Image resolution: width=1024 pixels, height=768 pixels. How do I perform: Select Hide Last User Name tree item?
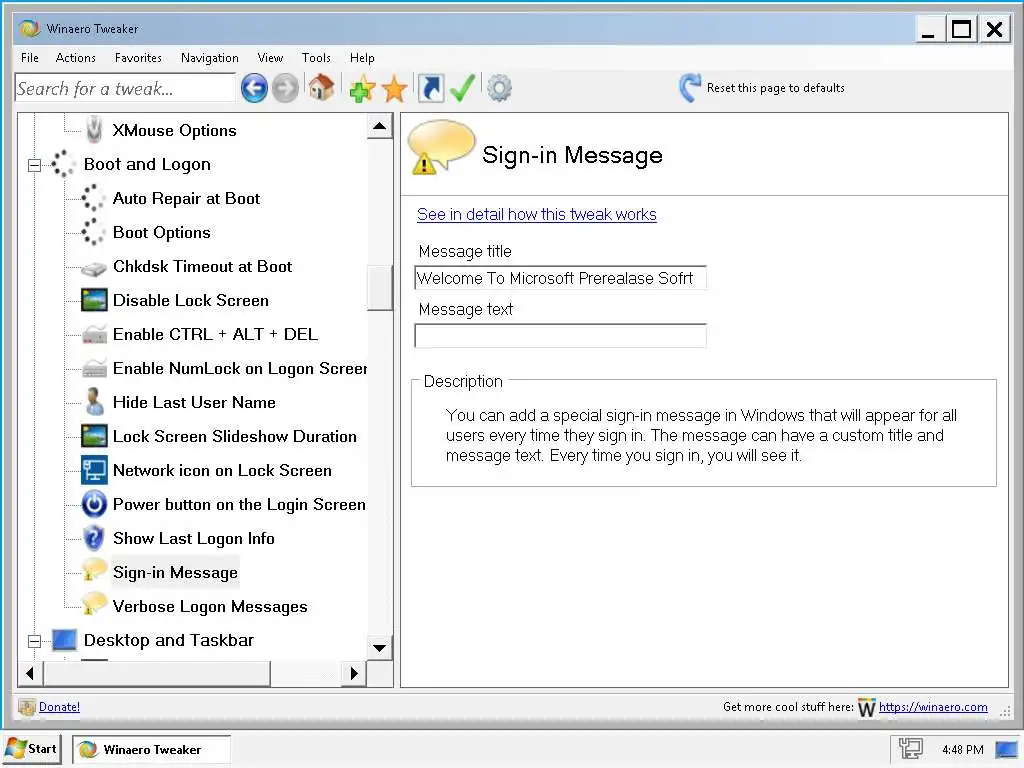tap(194, 402)
